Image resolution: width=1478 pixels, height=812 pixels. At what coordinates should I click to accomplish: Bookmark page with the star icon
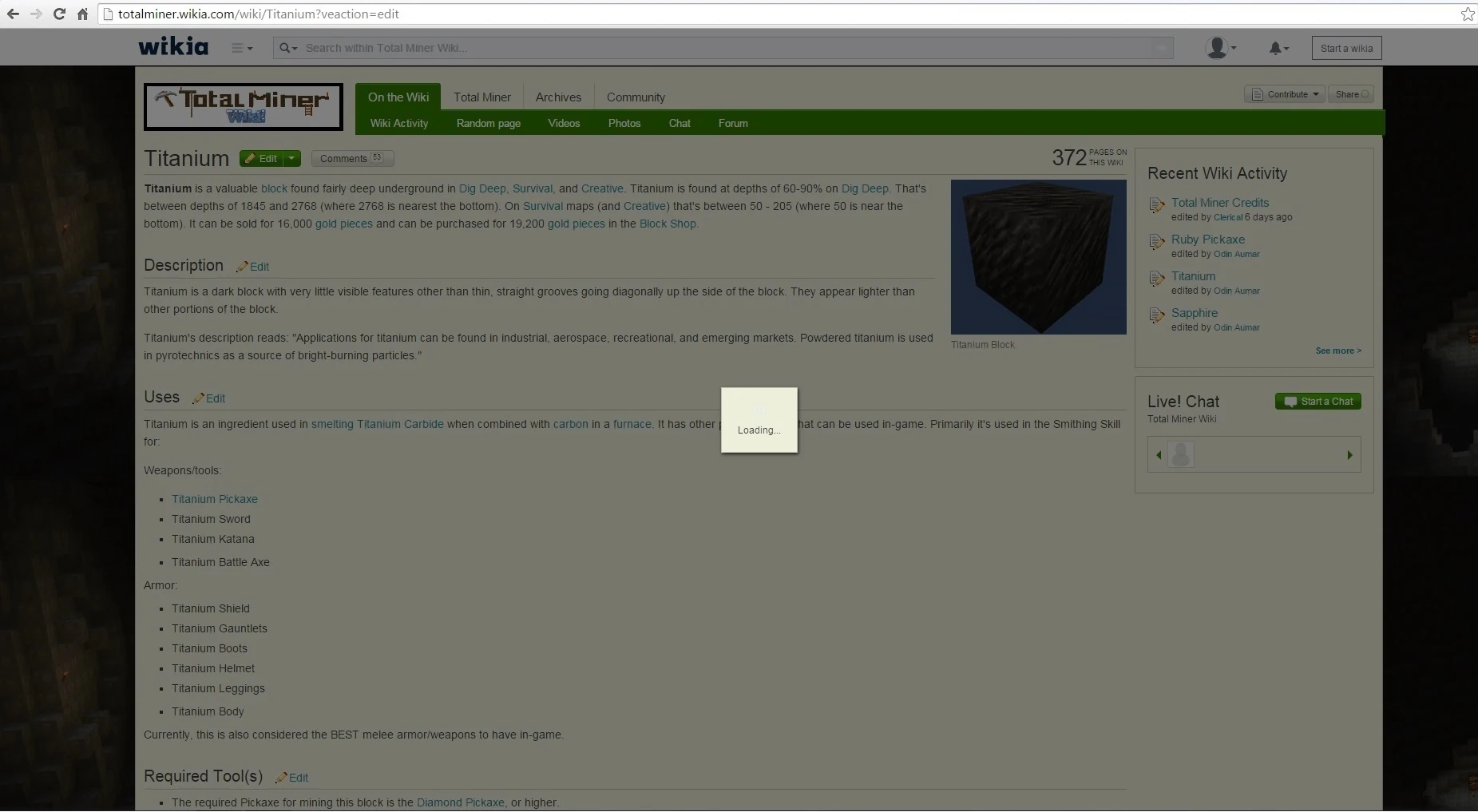tap(1467, 14)
